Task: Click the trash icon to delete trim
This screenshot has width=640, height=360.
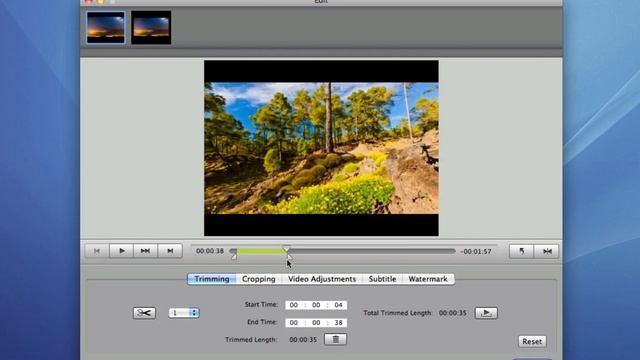Action: point(336,339)
